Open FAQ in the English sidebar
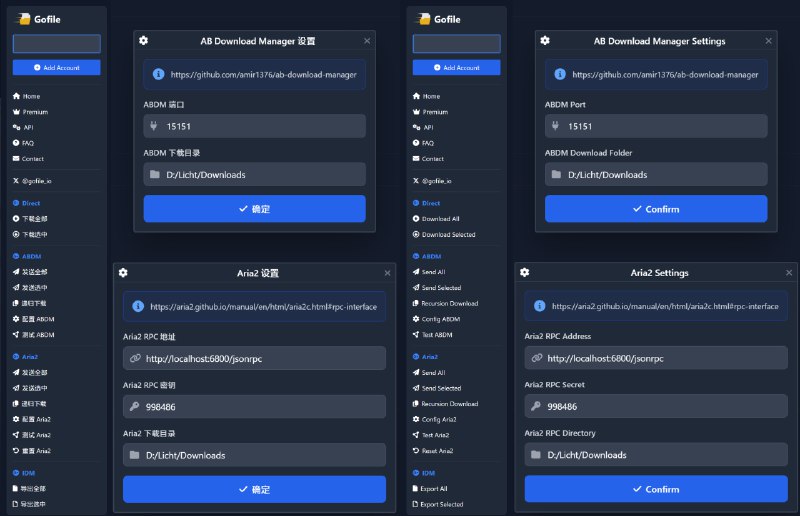800x516 pixels. coord(423,143)
